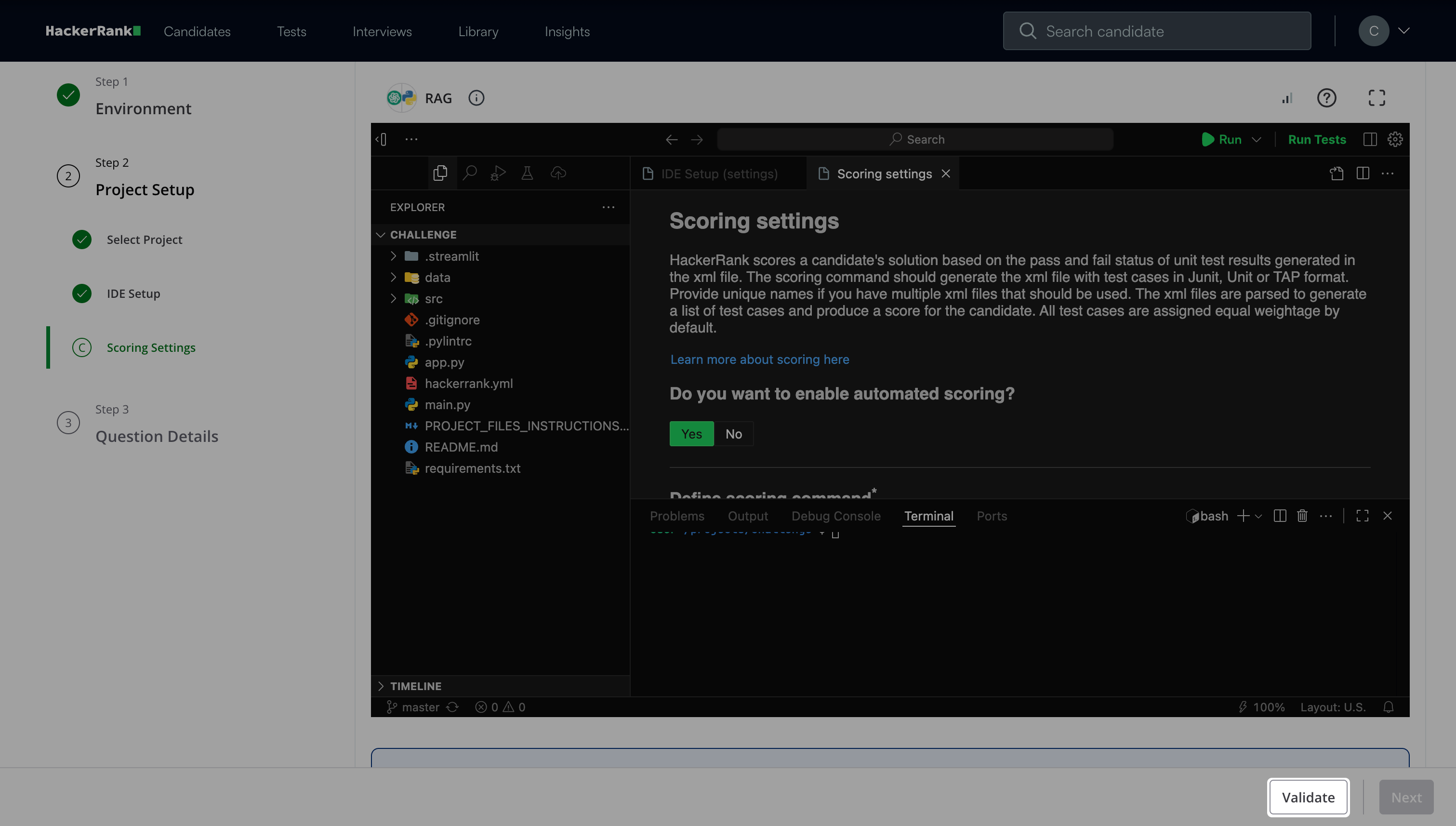
Task: Close the Scoring settings tab
Action: coord(945,173)
